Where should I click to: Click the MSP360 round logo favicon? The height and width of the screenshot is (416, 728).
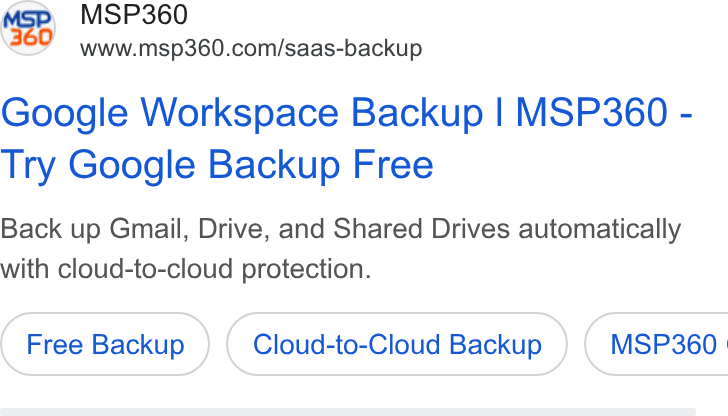click(28, 28)
